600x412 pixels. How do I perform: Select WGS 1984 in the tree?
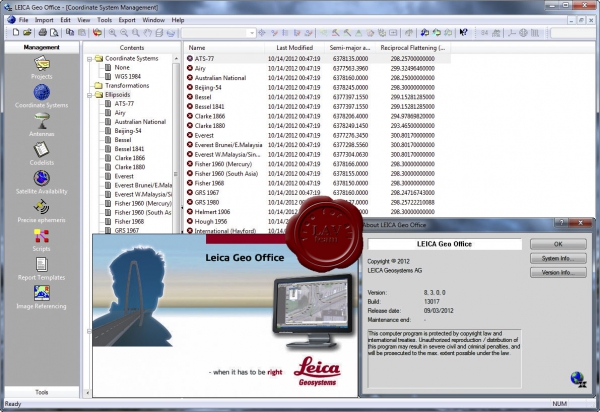[x=128, y=77]
